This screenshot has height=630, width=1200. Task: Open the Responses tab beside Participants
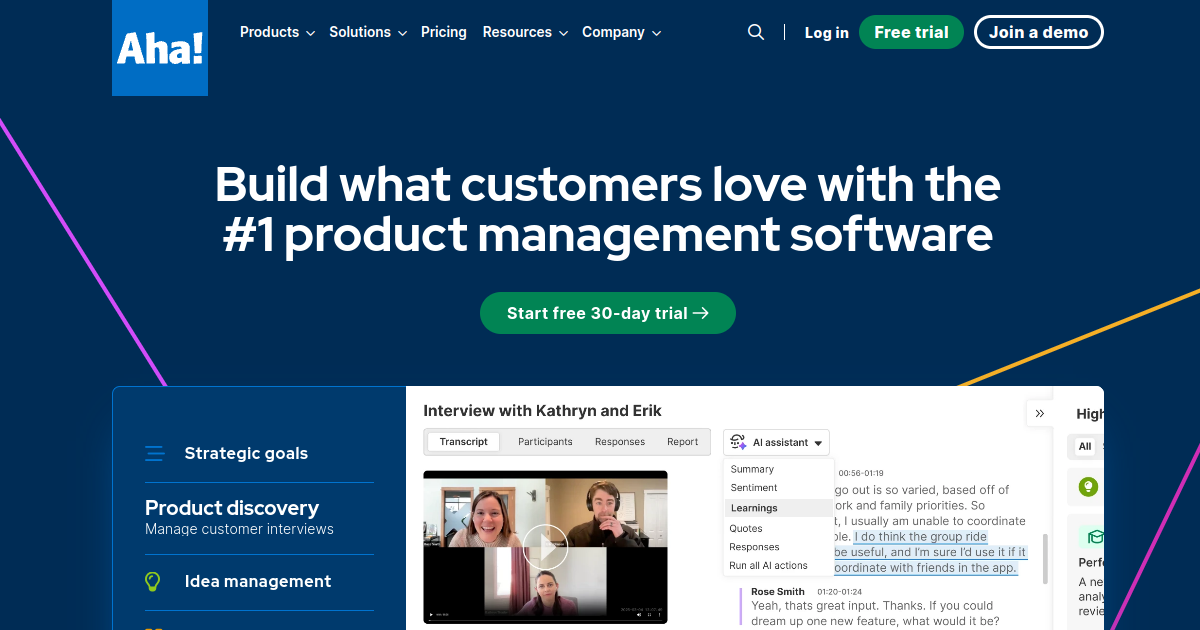620,442
